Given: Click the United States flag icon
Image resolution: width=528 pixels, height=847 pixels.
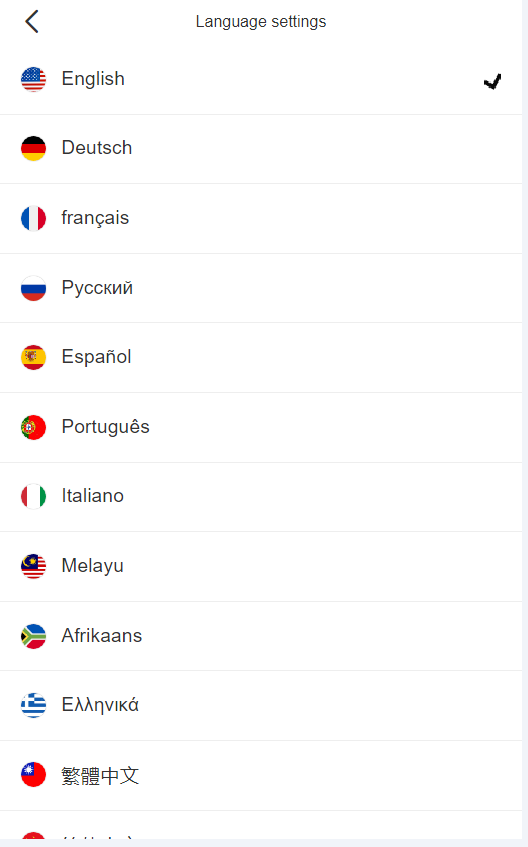Looking at the screenshot, I should [x=34, y=79].
